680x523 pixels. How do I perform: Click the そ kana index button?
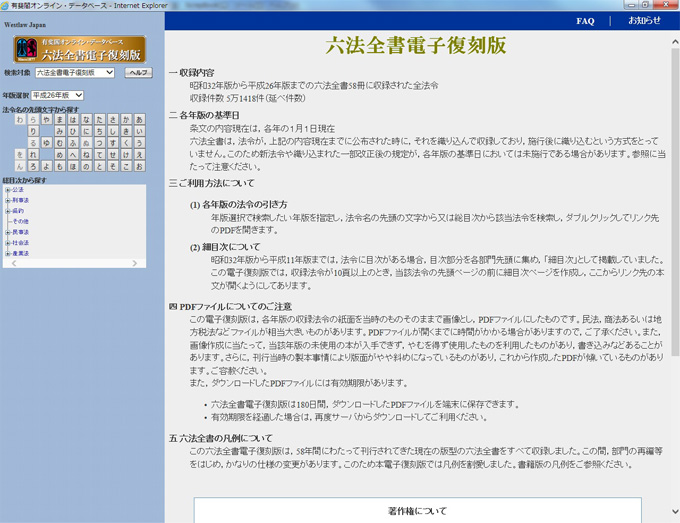[113, 167]
